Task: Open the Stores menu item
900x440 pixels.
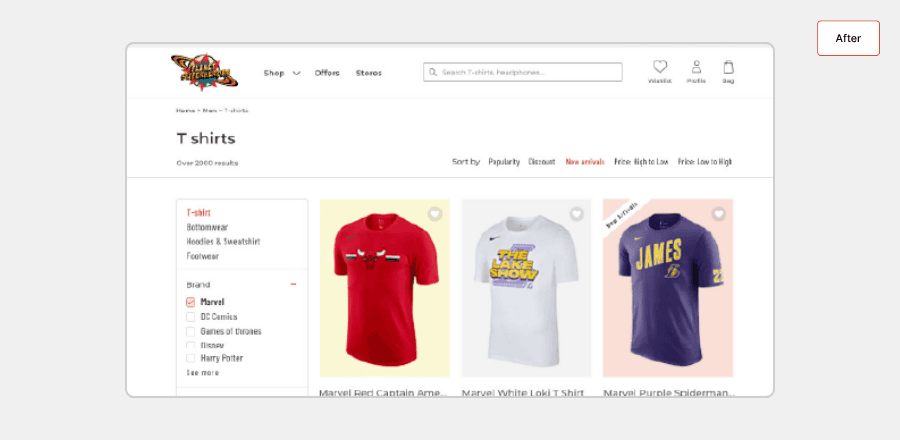Action: pos(368,73)
